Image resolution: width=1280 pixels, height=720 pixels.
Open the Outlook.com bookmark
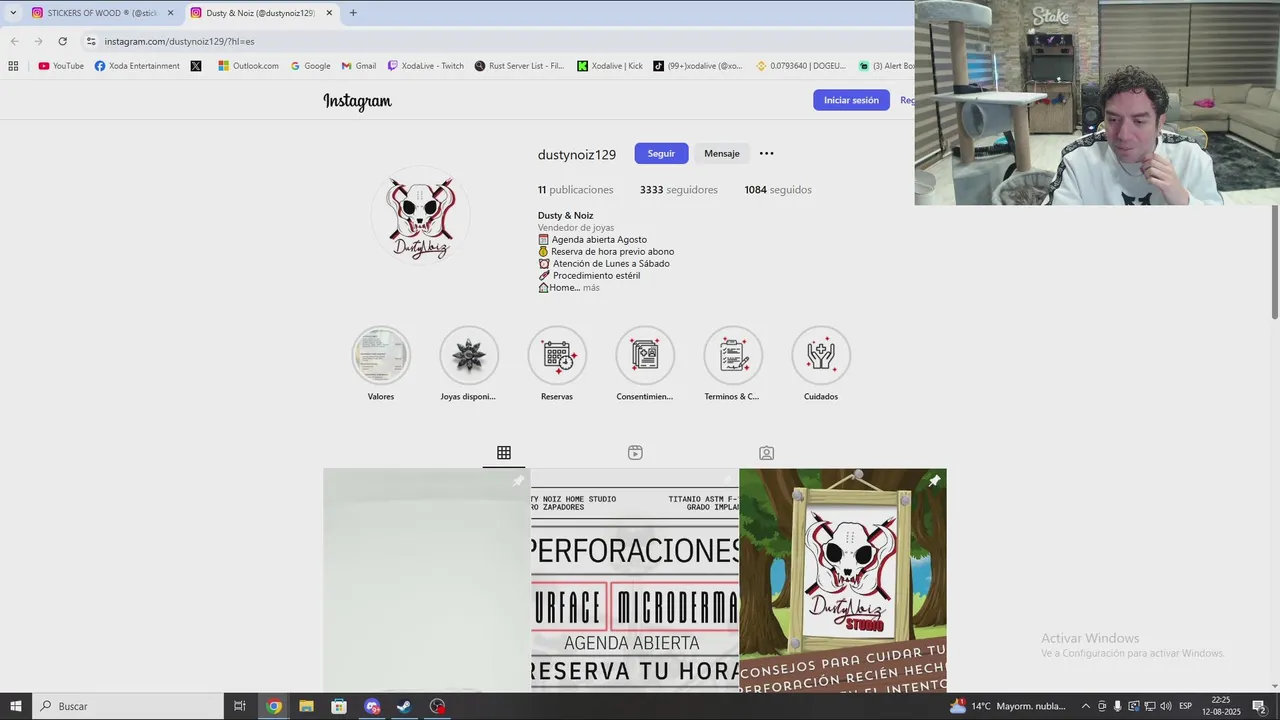tap(249, 66)
